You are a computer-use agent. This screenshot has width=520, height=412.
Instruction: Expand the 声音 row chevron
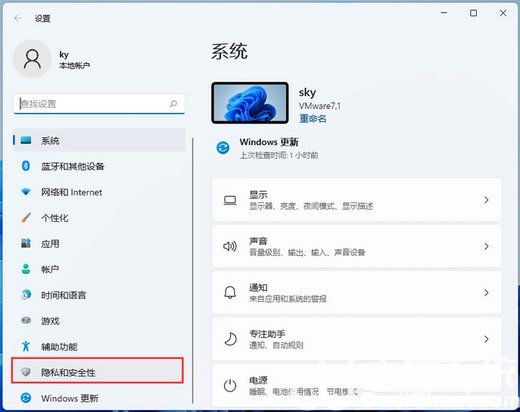(486, 246)
